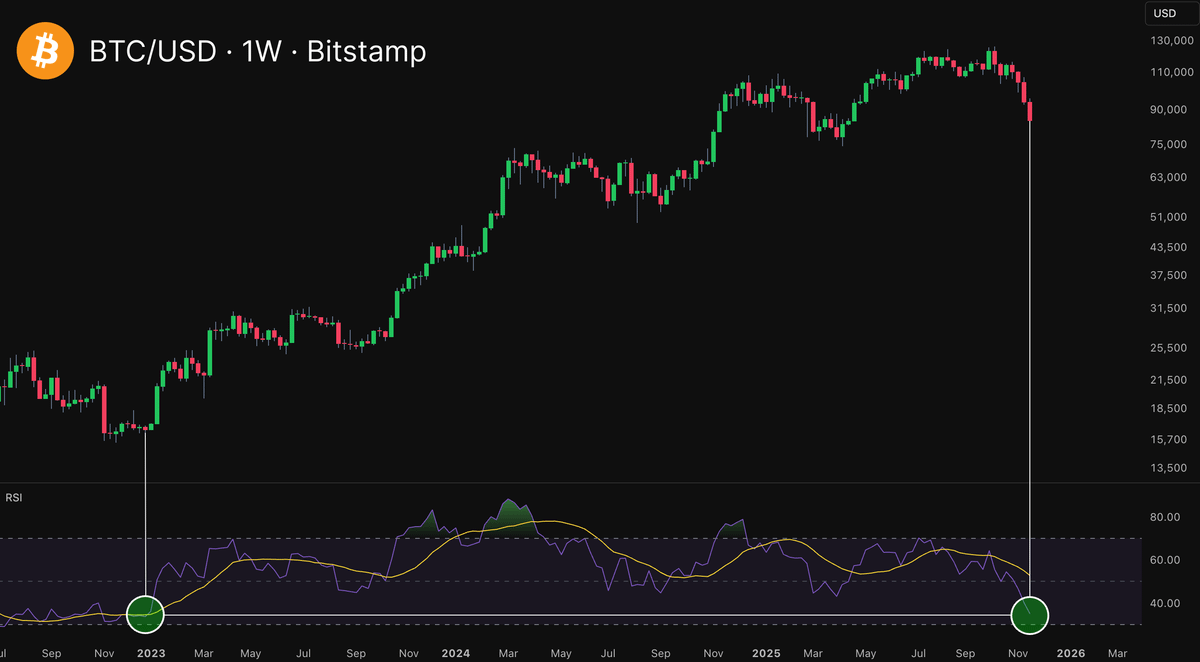Select the 110,000 price axis label
Image resolution: width=1200 pixels, height=662 pixels.
point(1173,73)
